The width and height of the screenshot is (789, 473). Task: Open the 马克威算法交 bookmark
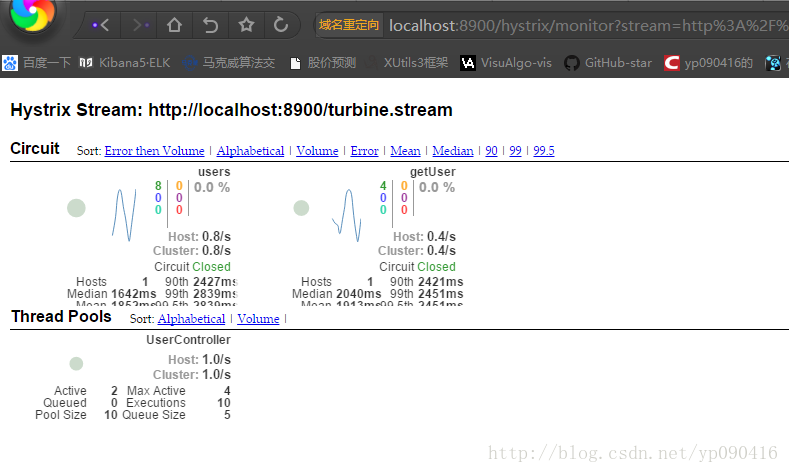point(229,63)
